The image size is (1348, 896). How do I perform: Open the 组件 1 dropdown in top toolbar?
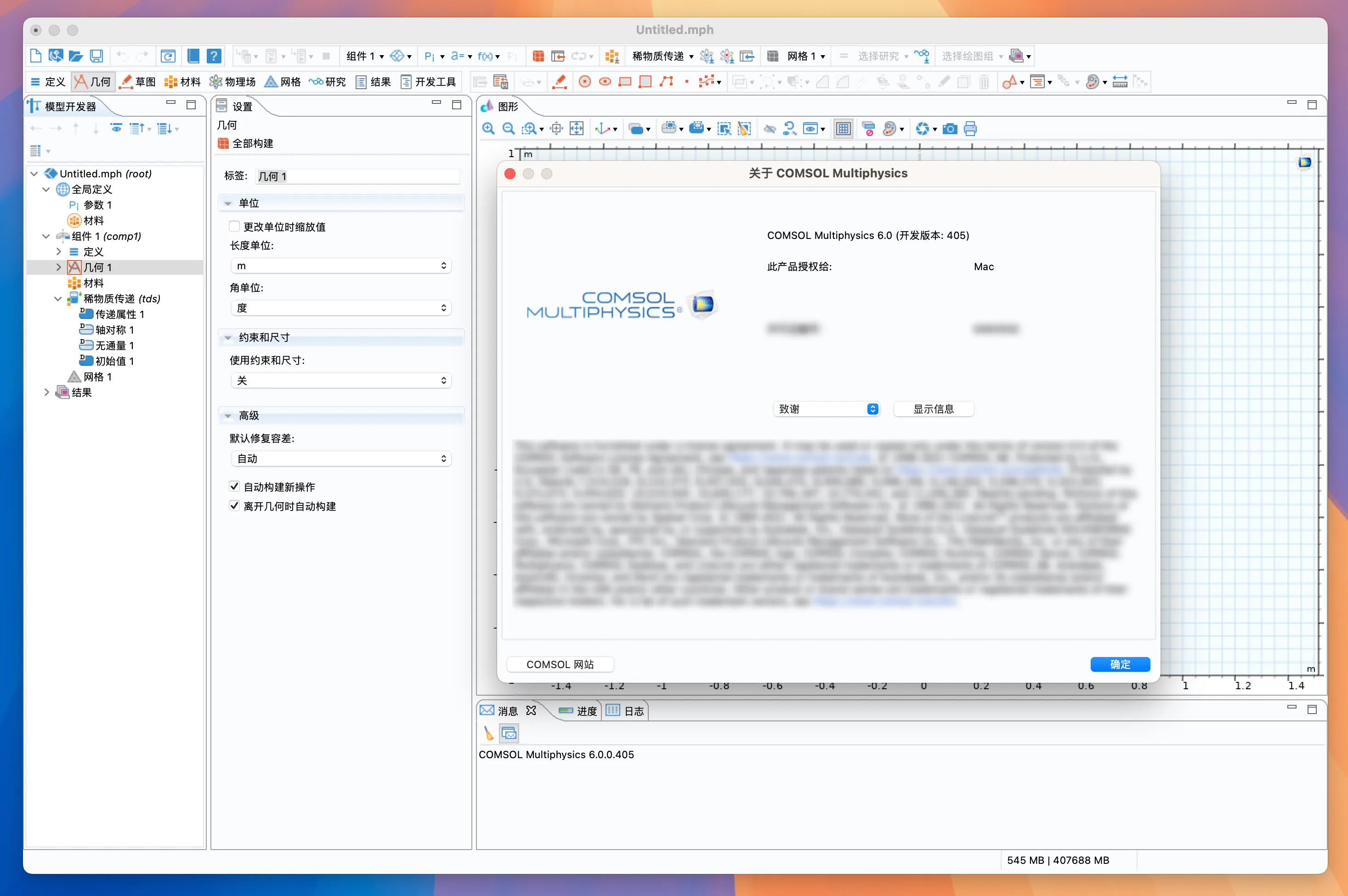click(x=365, y=56)
